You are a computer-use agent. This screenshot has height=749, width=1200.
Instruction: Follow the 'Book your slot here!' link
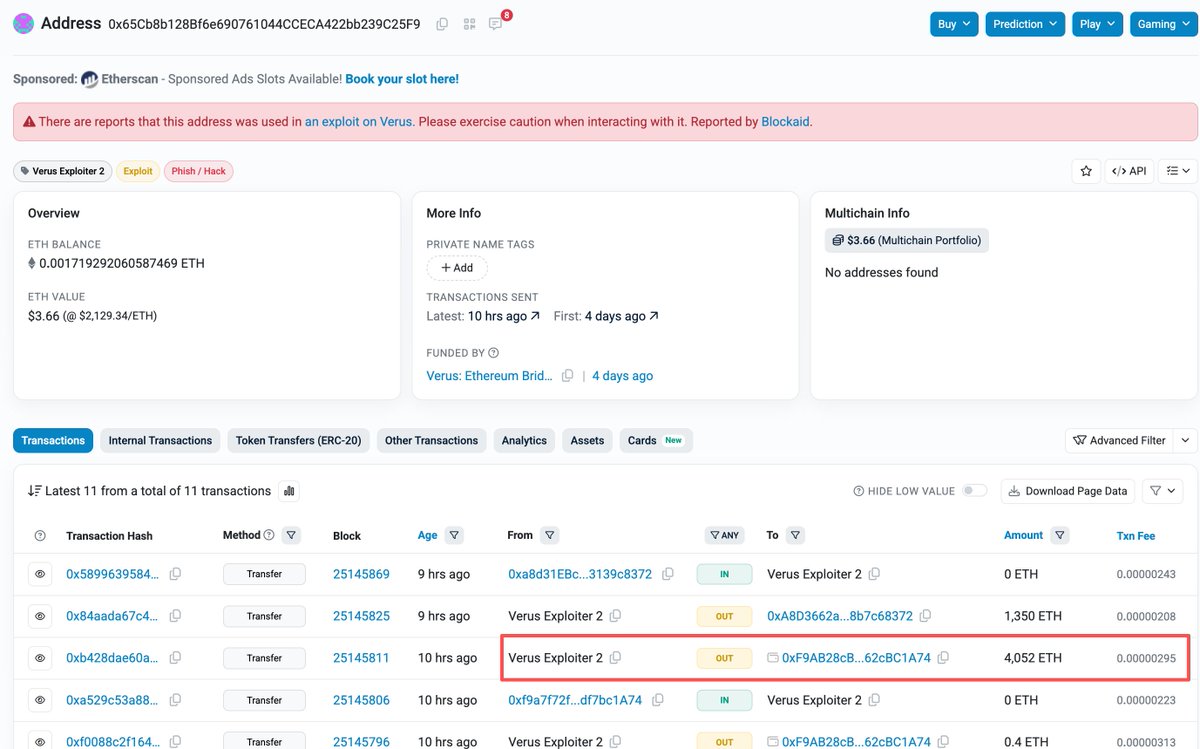coord(402,79)
